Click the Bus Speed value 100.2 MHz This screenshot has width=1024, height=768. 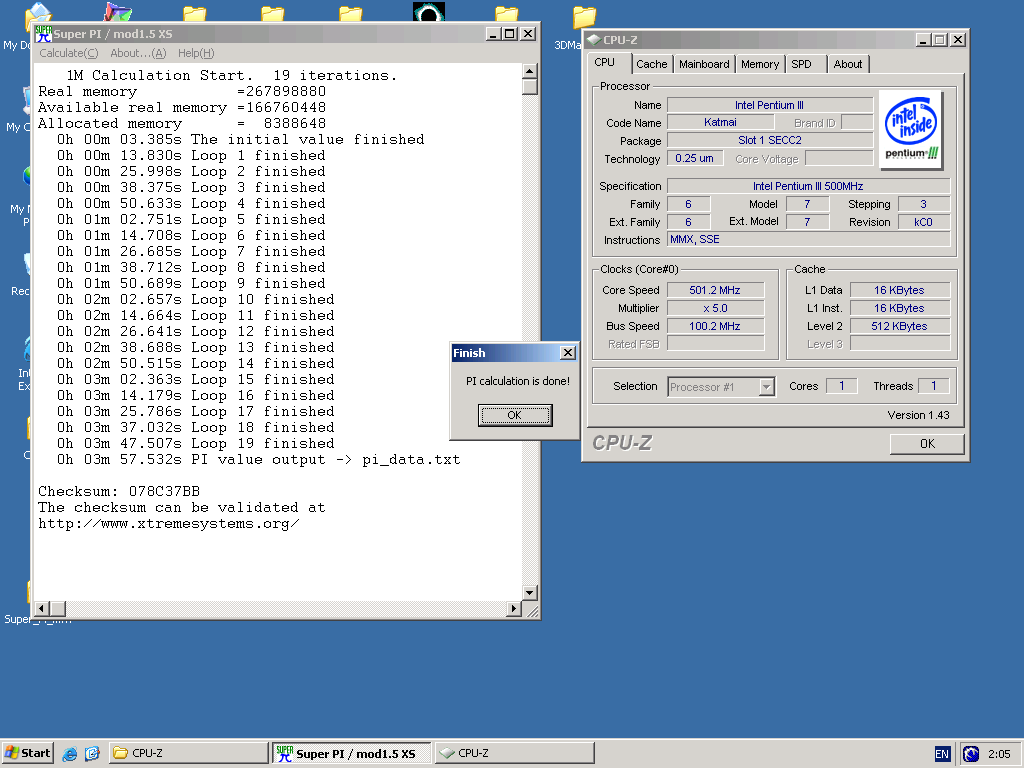[x=715, y=326]
